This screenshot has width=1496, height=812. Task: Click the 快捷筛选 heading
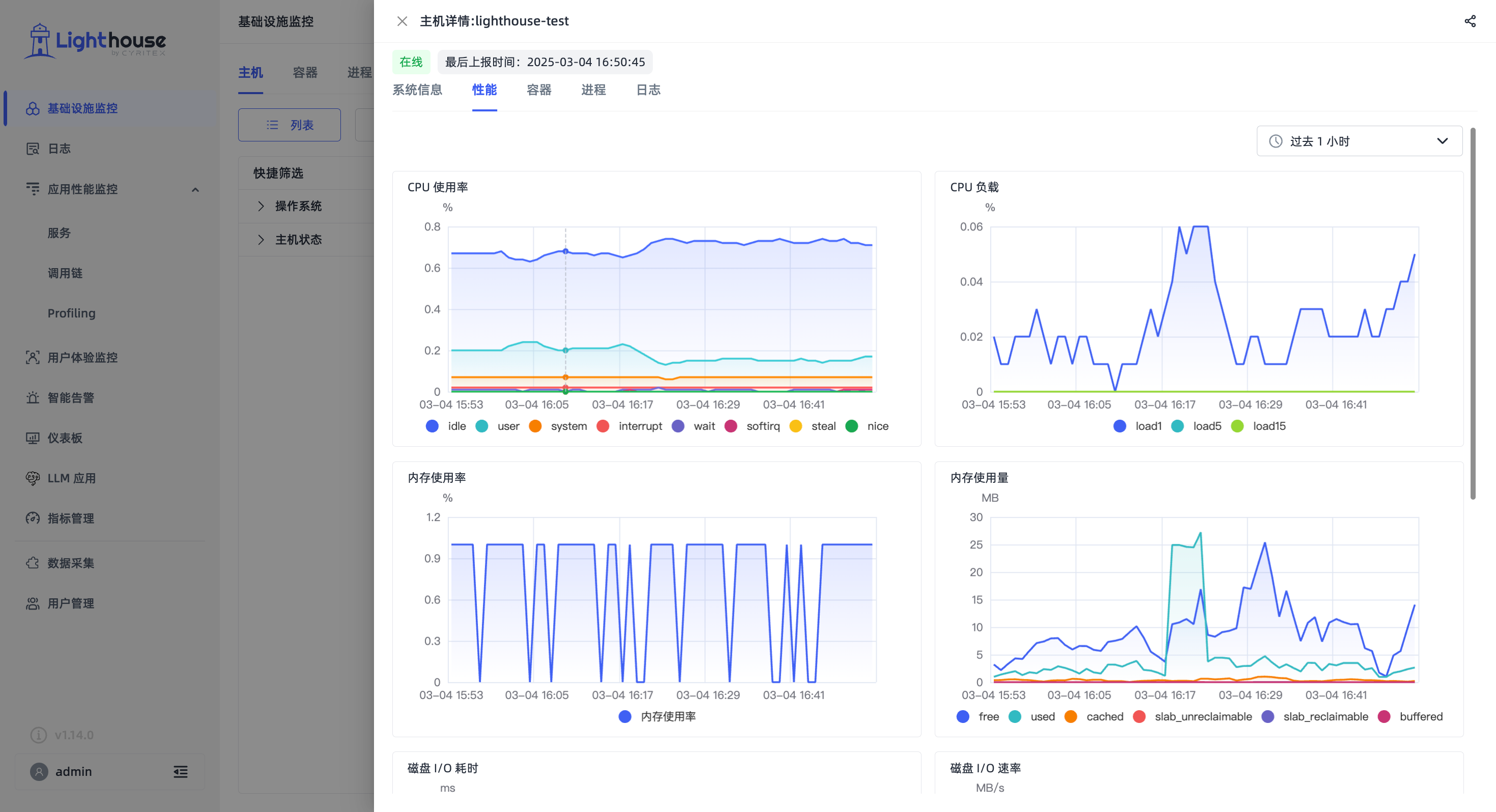[278, 173]
